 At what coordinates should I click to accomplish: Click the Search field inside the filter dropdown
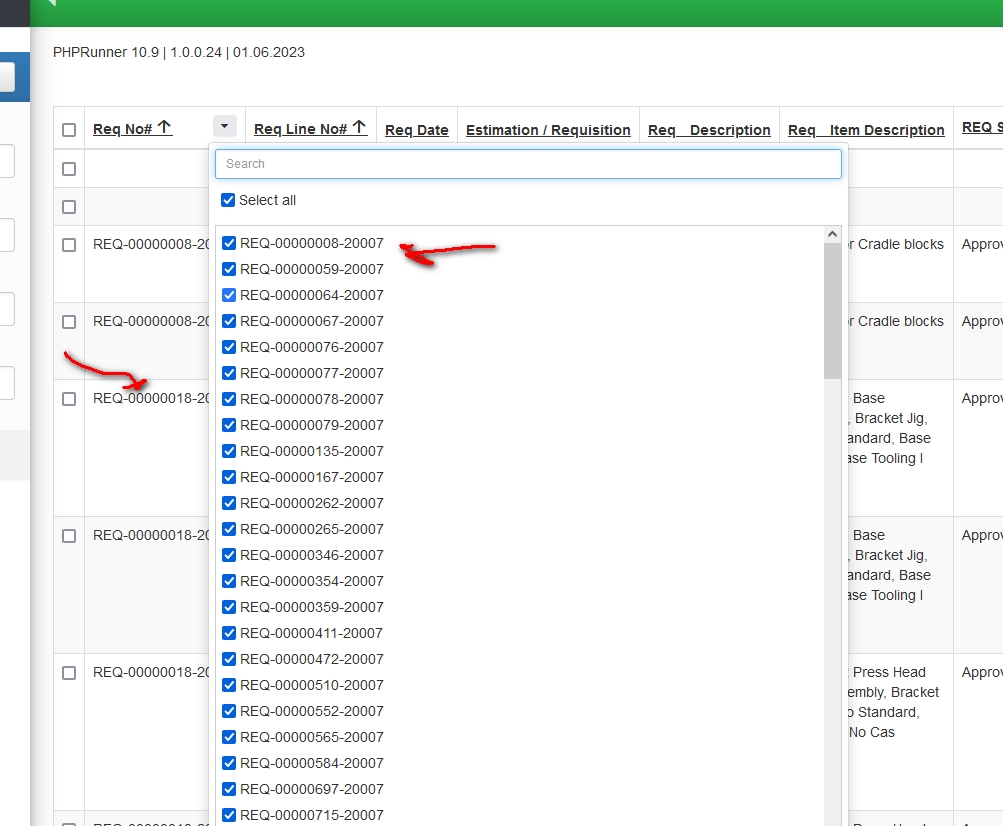click(x=528, y=164)
